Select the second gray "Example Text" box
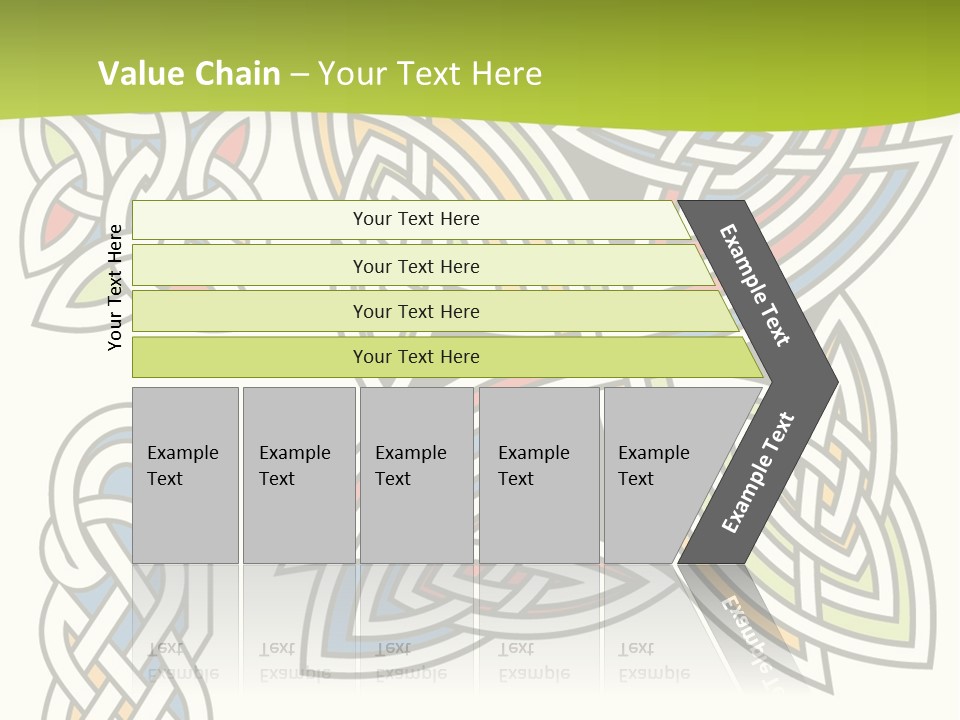The height and width of the screenshot is (720, 960). [298, 474]
